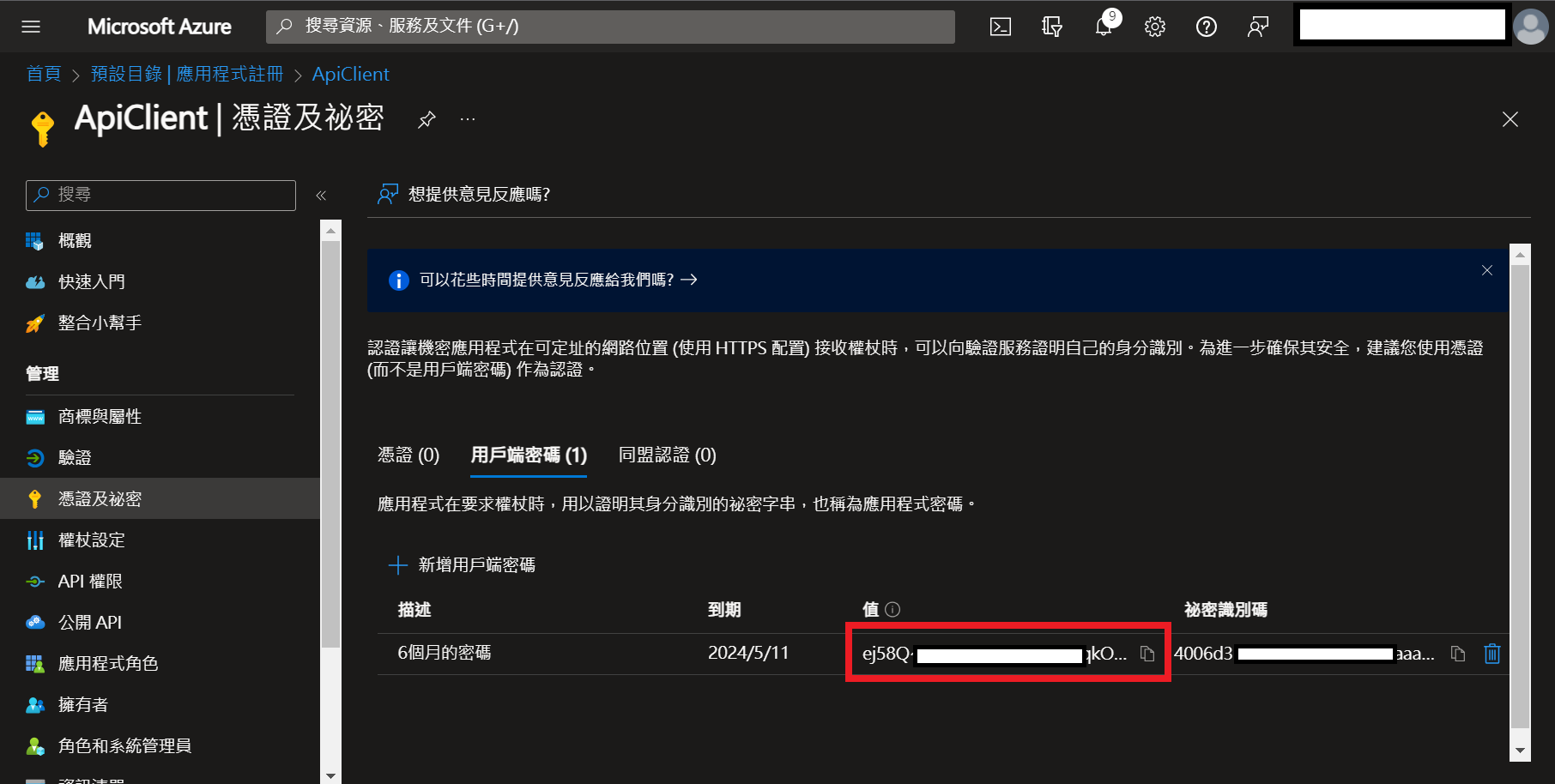1555x784 pixels.
Task: Open portal settings gear icon
Action: (x=1155, y=27)
